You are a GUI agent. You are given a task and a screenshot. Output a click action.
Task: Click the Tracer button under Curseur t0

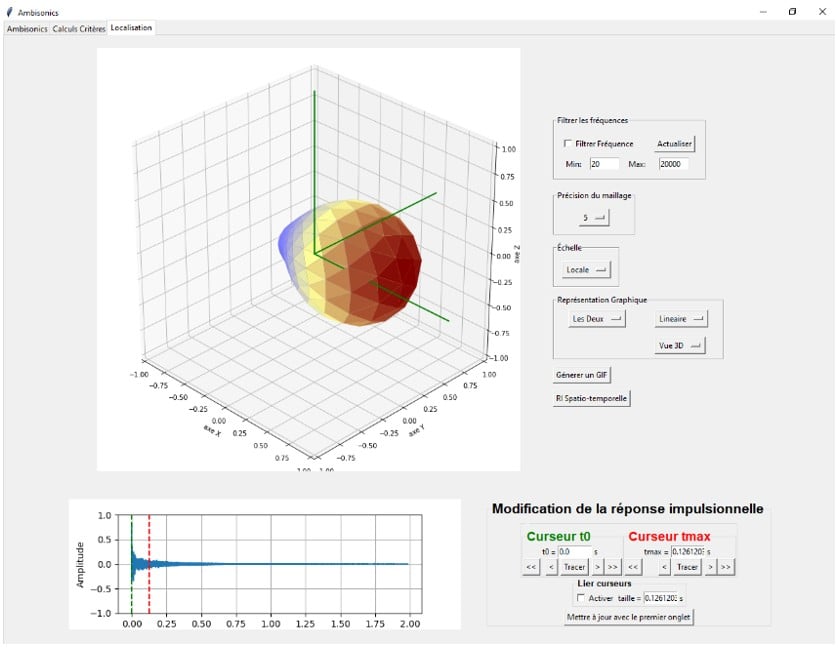575,568
